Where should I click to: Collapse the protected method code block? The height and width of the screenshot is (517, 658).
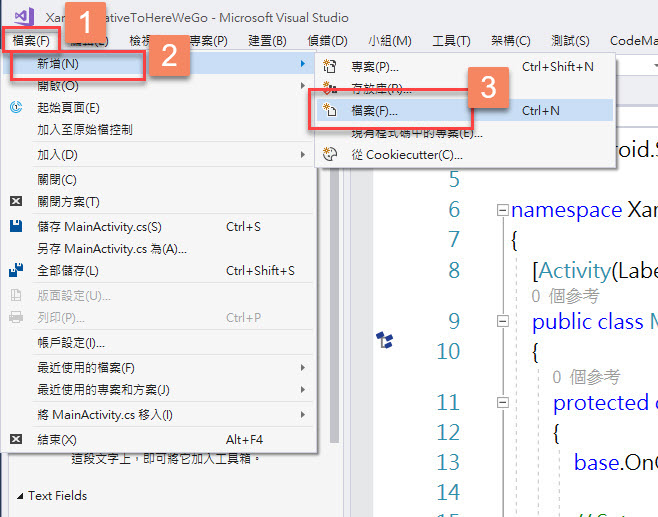click(x=502, y=402)
